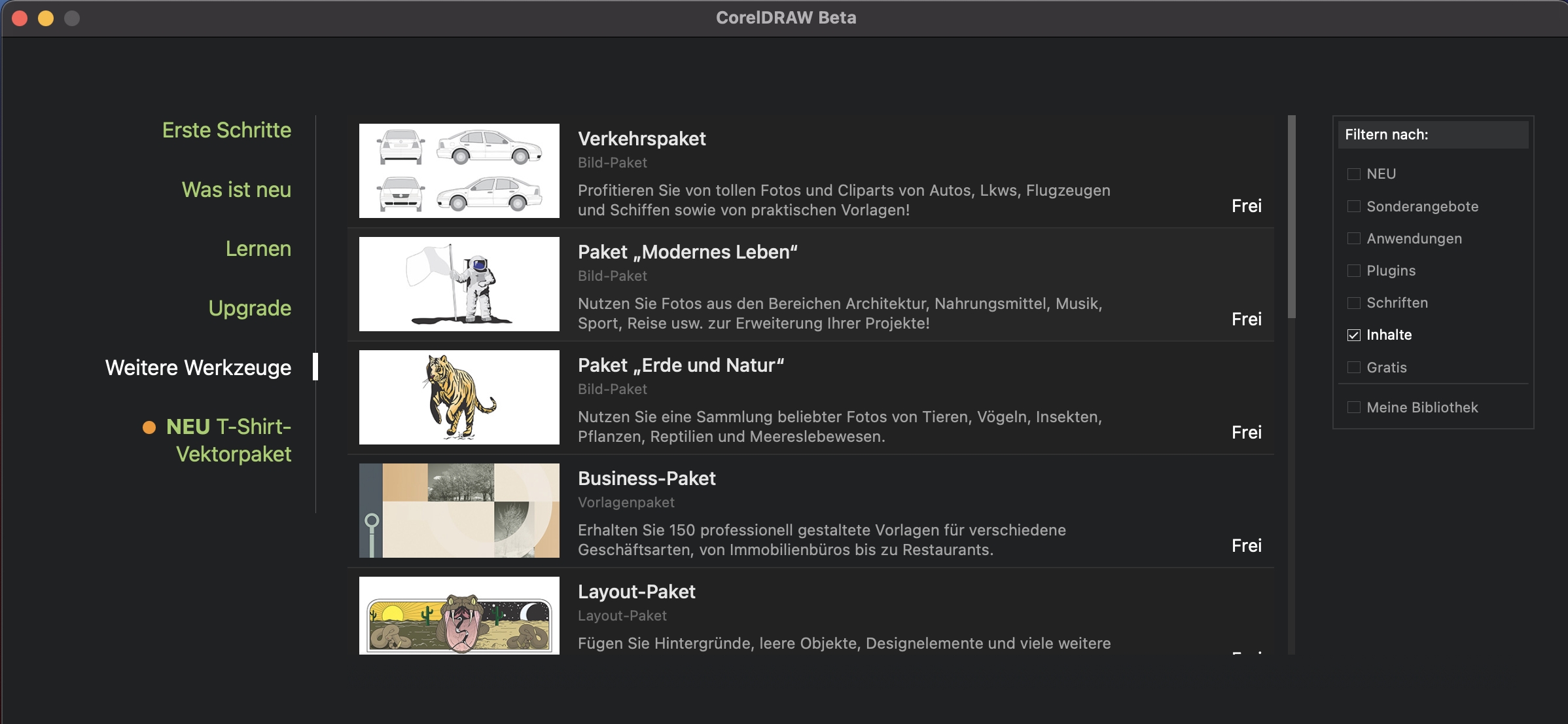This screenshot has width=1568, height=724.
Task: Tick the Gratis filter checkbox
Action: click(1354, 367)
